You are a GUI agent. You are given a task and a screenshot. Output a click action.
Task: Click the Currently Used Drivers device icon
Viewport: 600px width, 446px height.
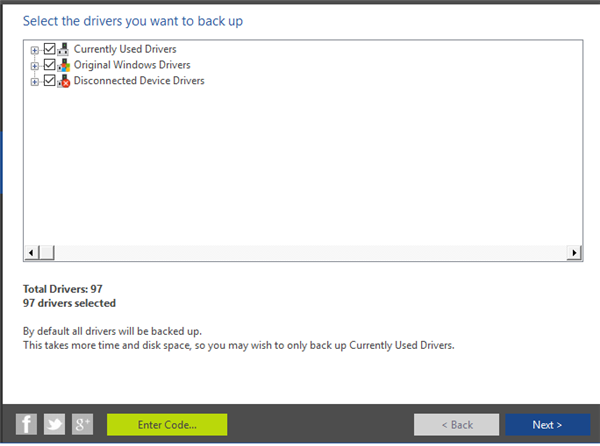[64, 49]
